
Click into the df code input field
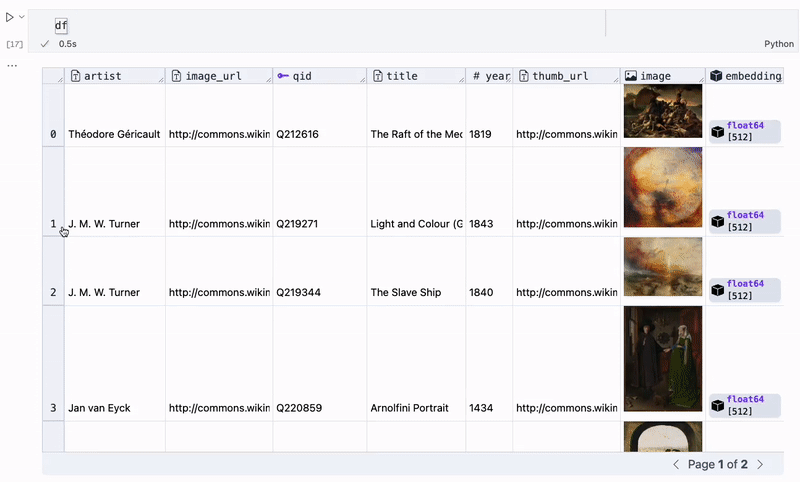pos(300,25)
